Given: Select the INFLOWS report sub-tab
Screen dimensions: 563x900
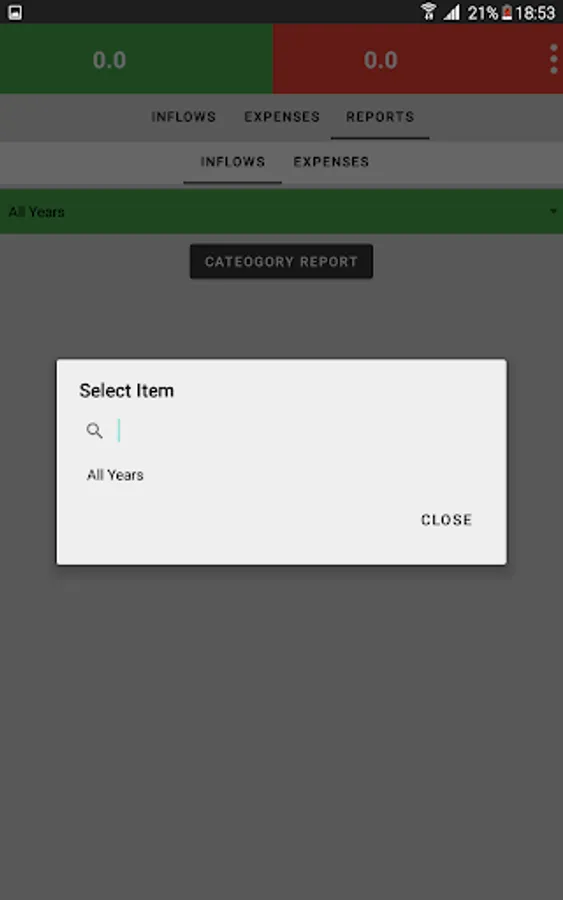Looking at the screenshot, I should (x=232, y=162).
